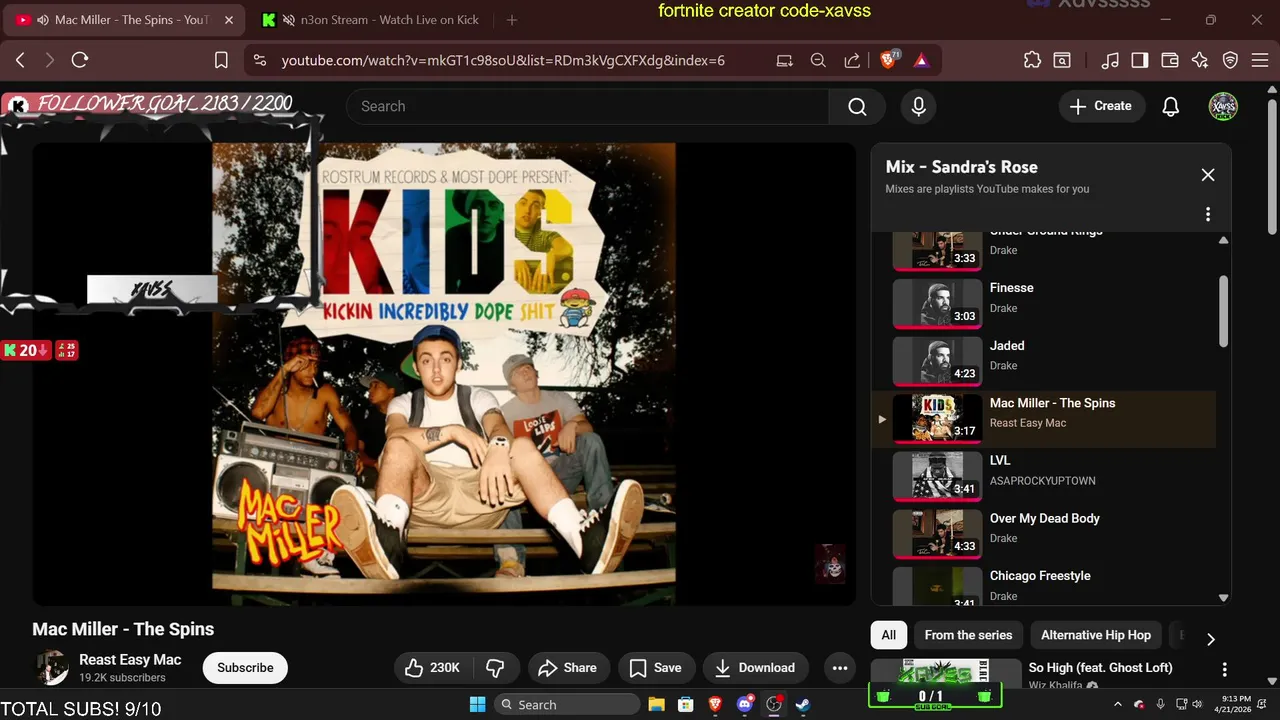The image size is (1280, 720).
Task: Click the share page icon in address bar
Action: [x=852, y=60]
